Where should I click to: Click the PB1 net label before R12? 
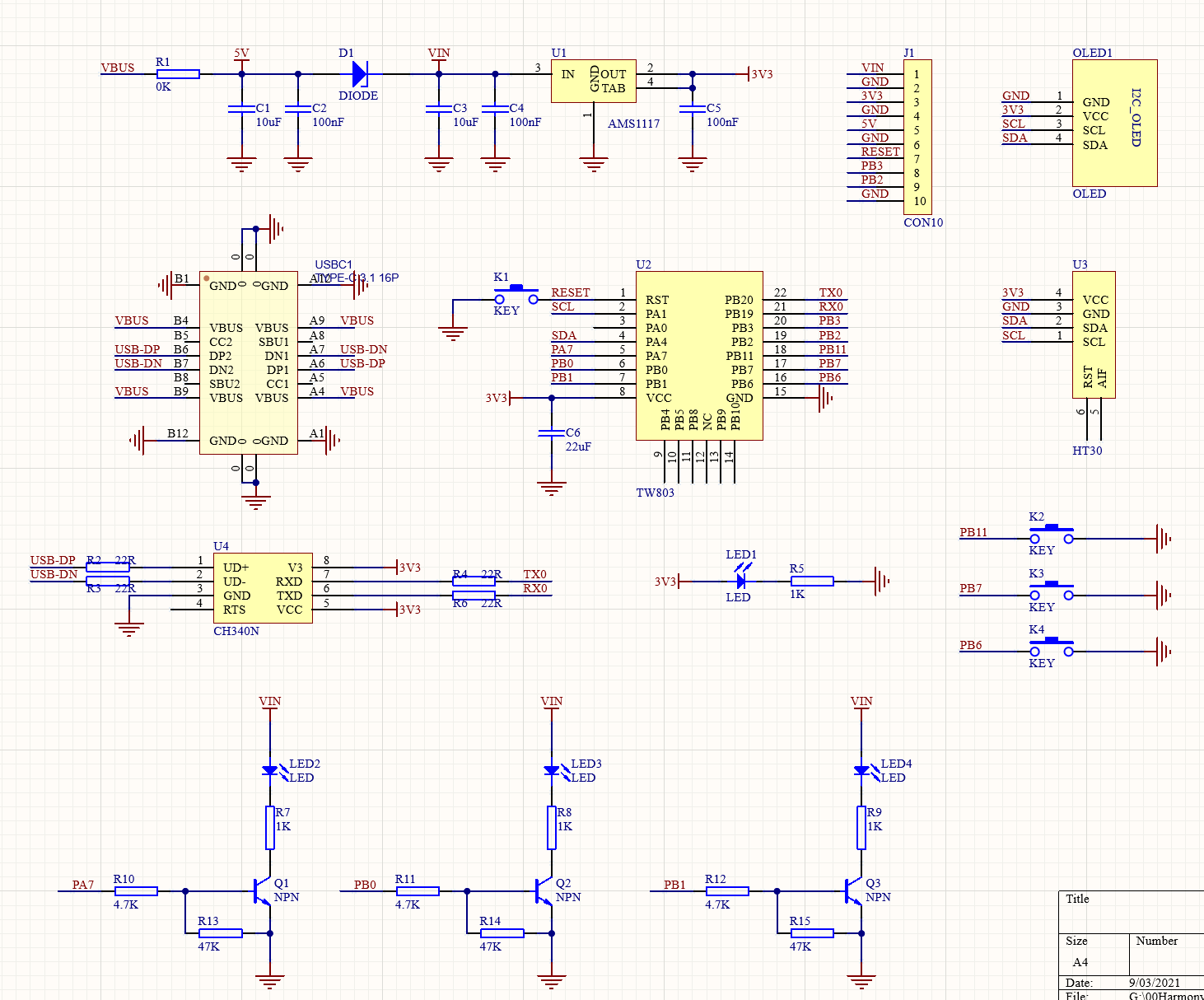pos(674,885)
